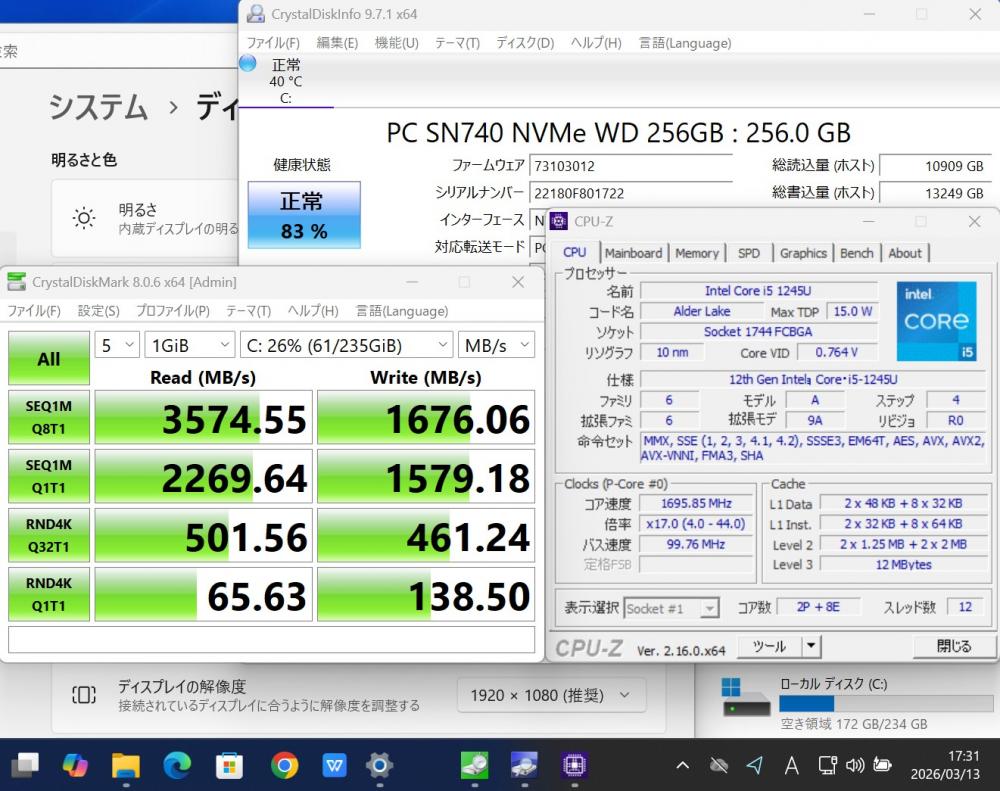Switch to Mainboard tab in CPU-Z
The width and height of the screenshot is (1000, 791).
coord(633,253)
